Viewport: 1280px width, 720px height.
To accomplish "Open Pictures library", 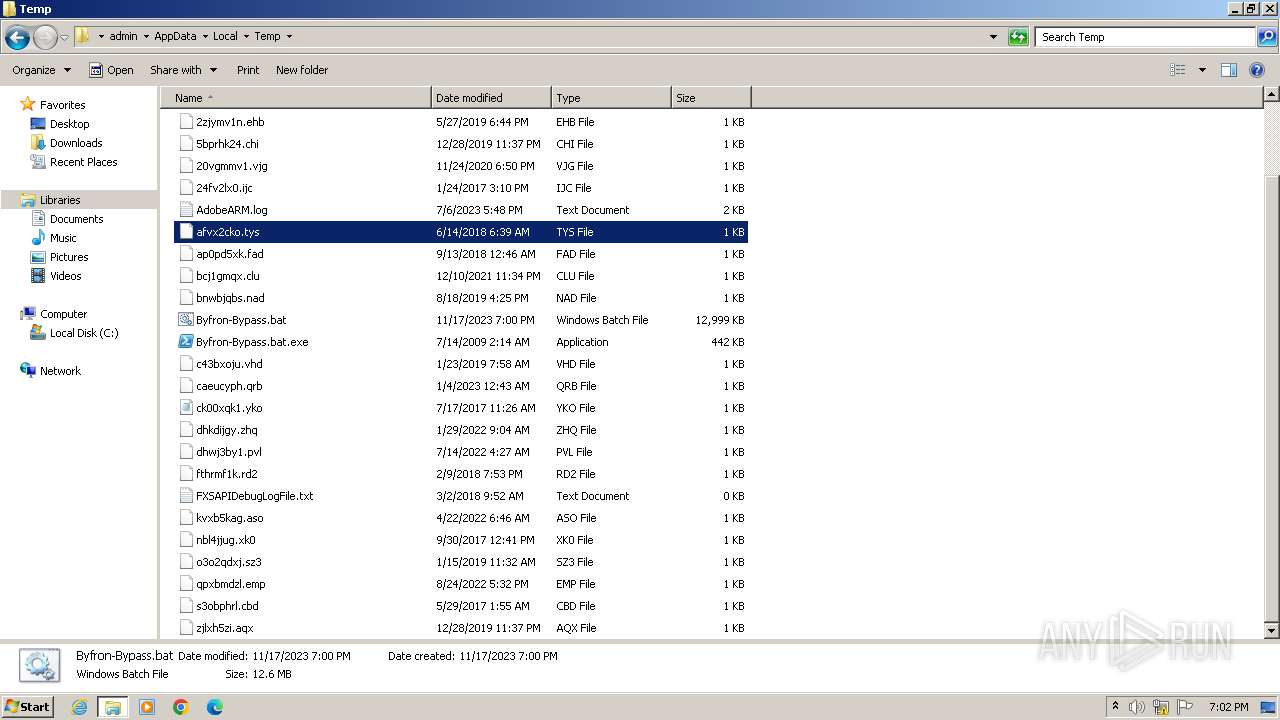I will [69, 257].
